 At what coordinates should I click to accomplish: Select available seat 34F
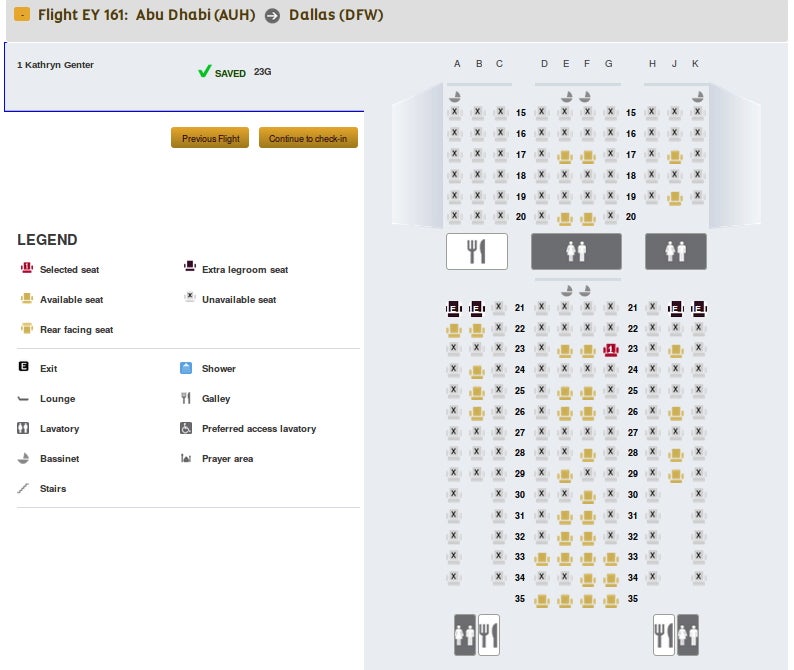coord(587,580)
